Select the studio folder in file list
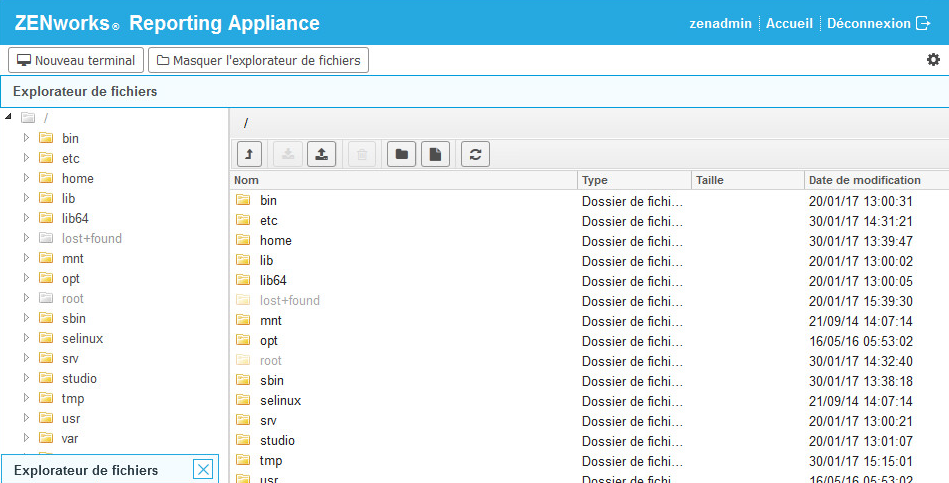The width and height of the screenshot is (949, 483). click(277, 440)
